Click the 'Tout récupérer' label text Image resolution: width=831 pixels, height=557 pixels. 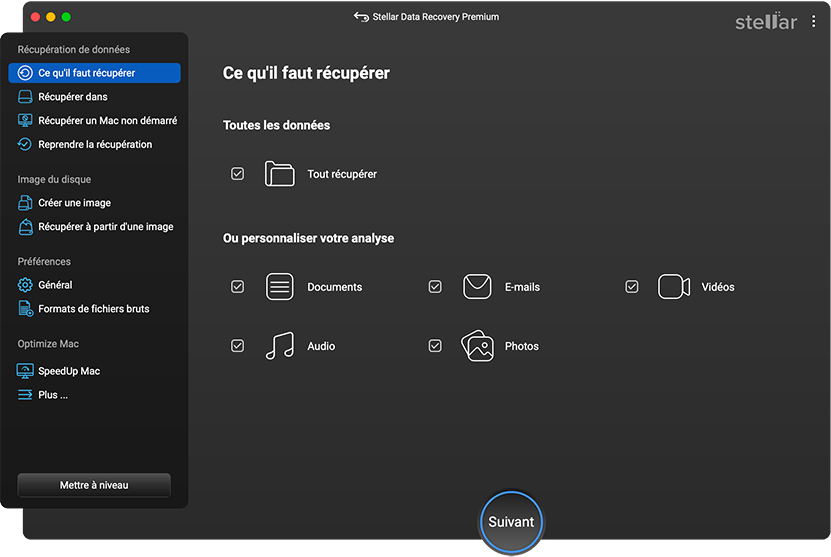click(342, 174)
